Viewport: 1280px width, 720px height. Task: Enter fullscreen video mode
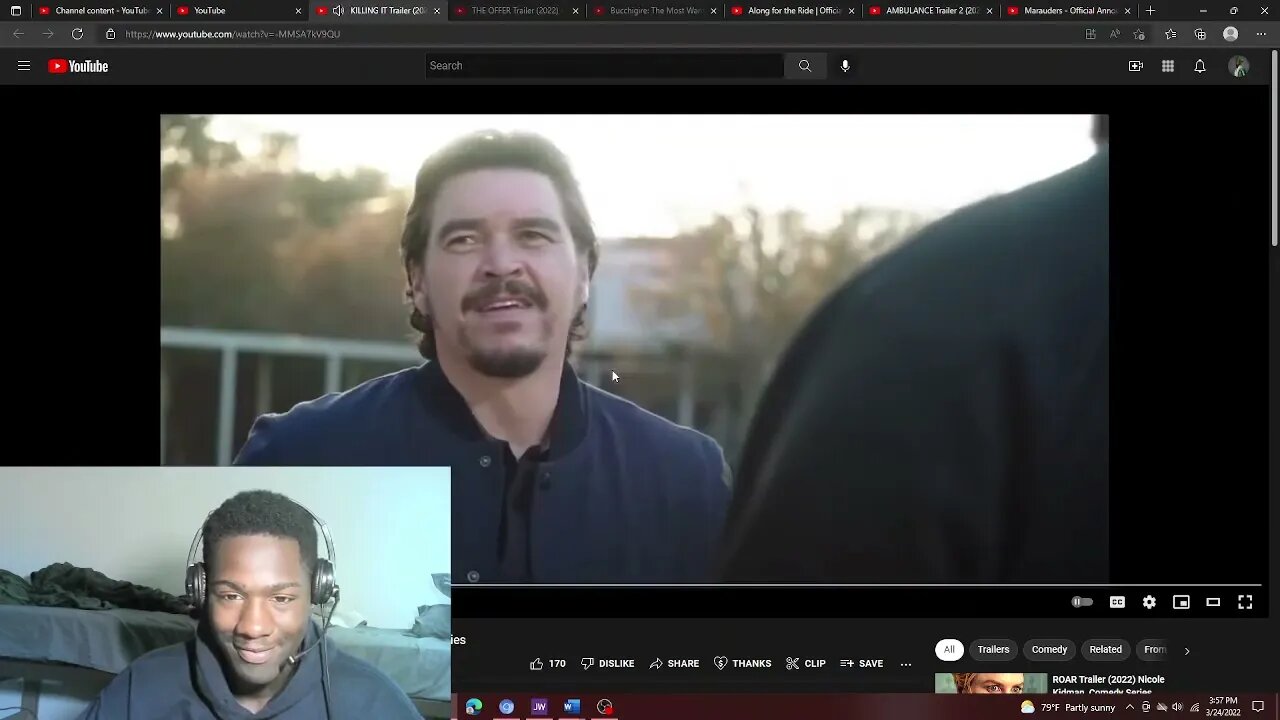click(1245, 602)
